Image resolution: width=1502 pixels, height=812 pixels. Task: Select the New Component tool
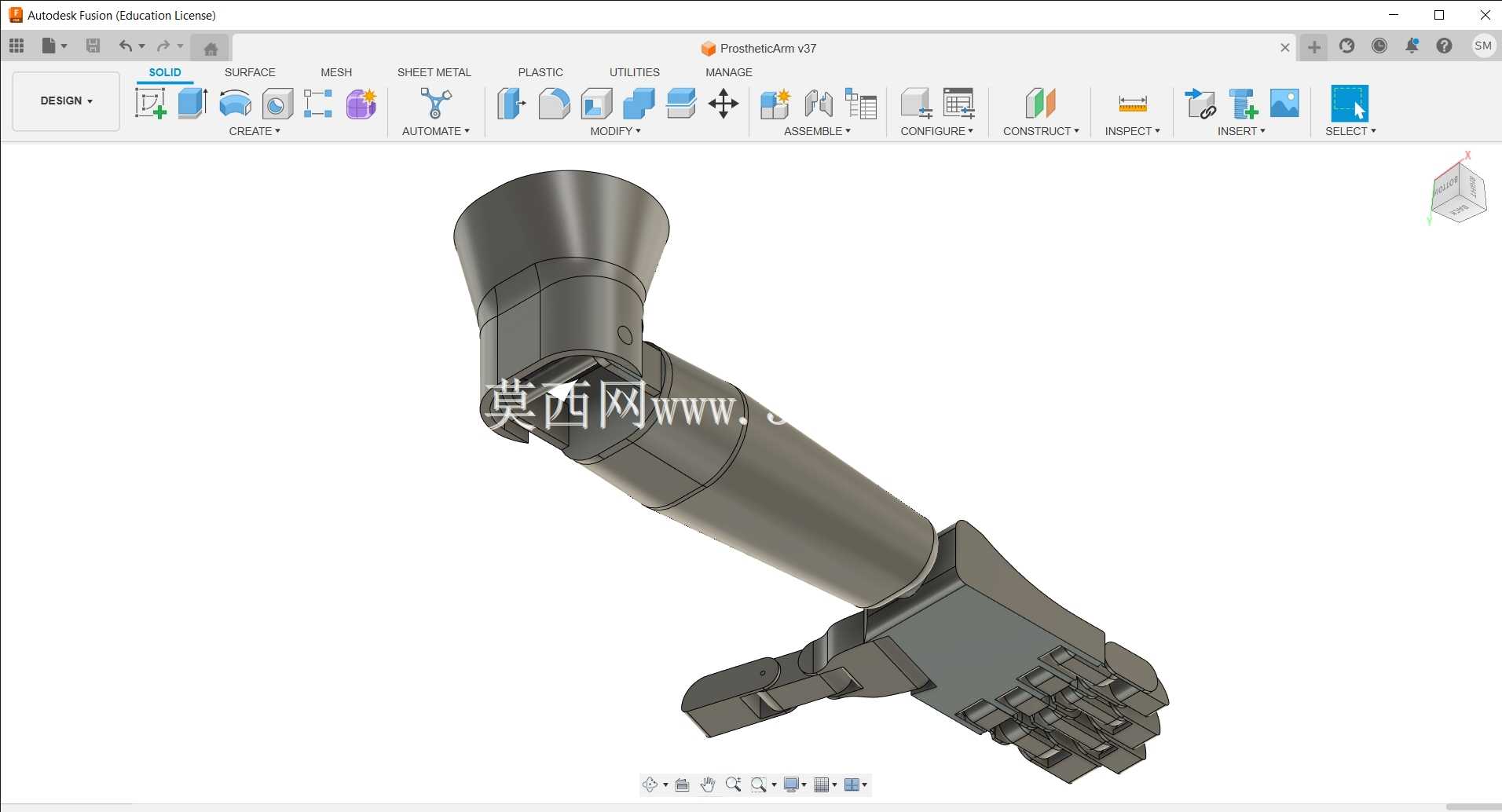(x=775, y=103)
